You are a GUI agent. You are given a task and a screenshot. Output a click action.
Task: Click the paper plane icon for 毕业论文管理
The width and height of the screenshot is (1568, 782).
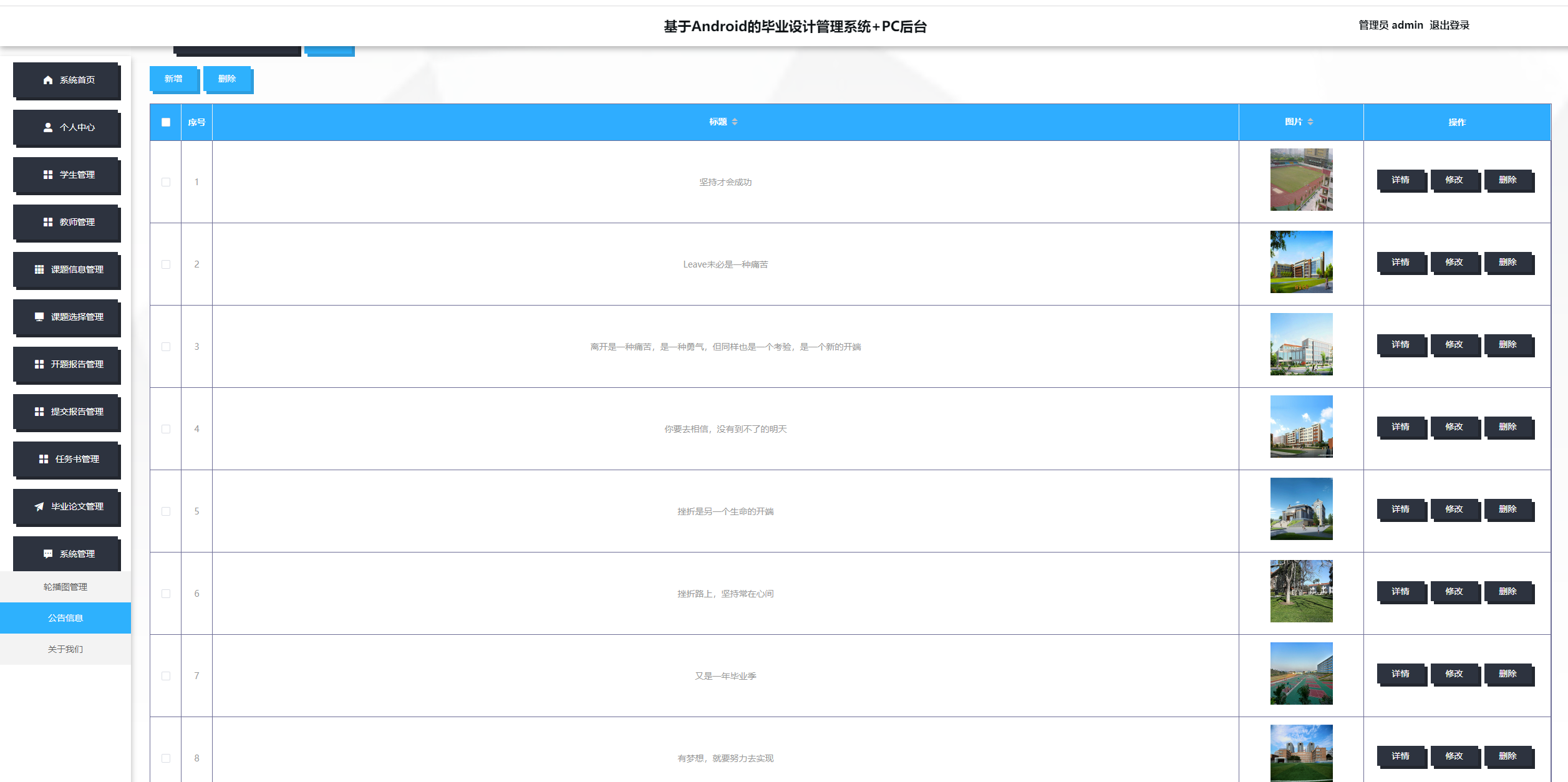39,506
